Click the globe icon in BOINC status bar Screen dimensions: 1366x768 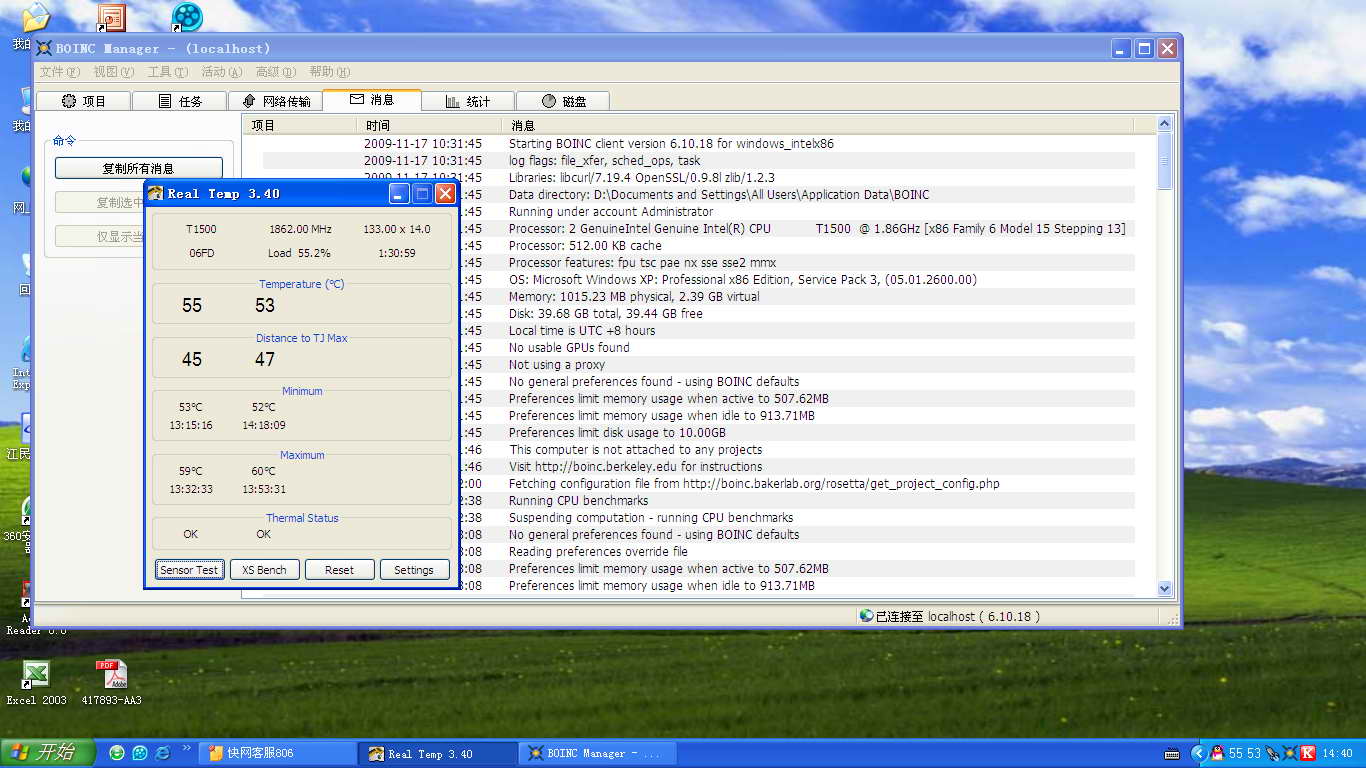[866, 616]
